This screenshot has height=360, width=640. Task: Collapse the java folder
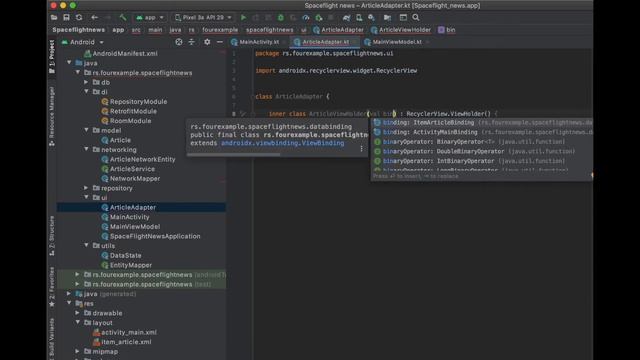(69, 63)
